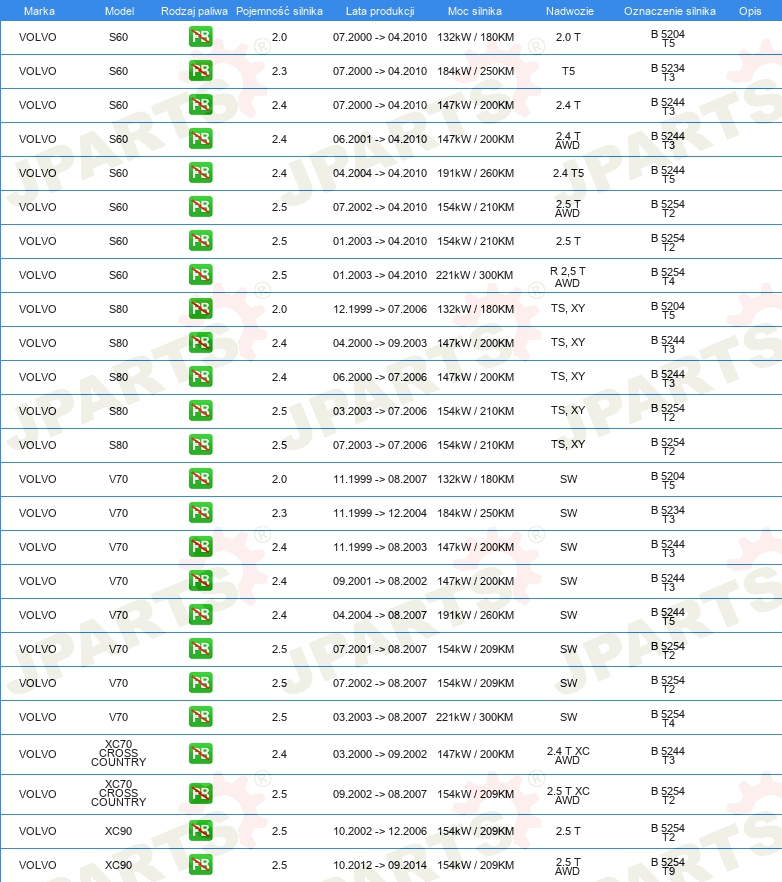Click the Rodzaj paliwa column header

(194, 11)
